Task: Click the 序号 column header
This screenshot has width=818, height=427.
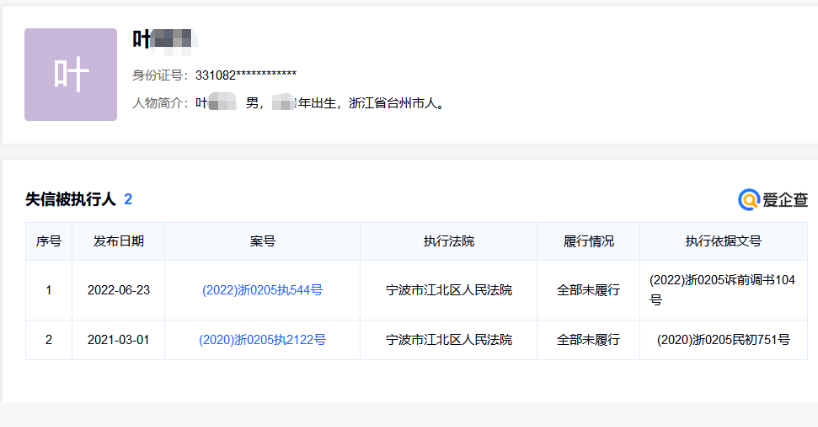Action: [49, 241]
